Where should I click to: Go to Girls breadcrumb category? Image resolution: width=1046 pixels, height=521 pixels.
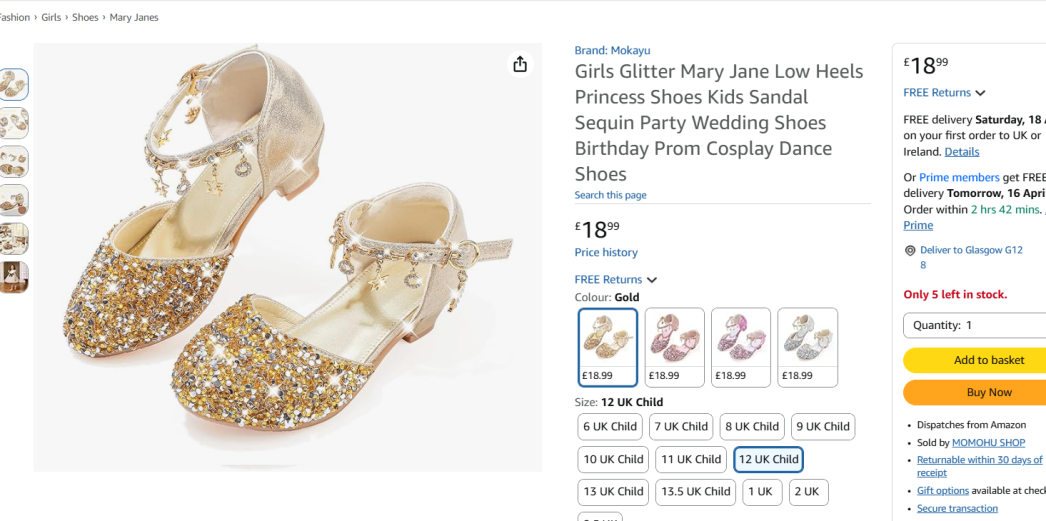pos(51,18)
